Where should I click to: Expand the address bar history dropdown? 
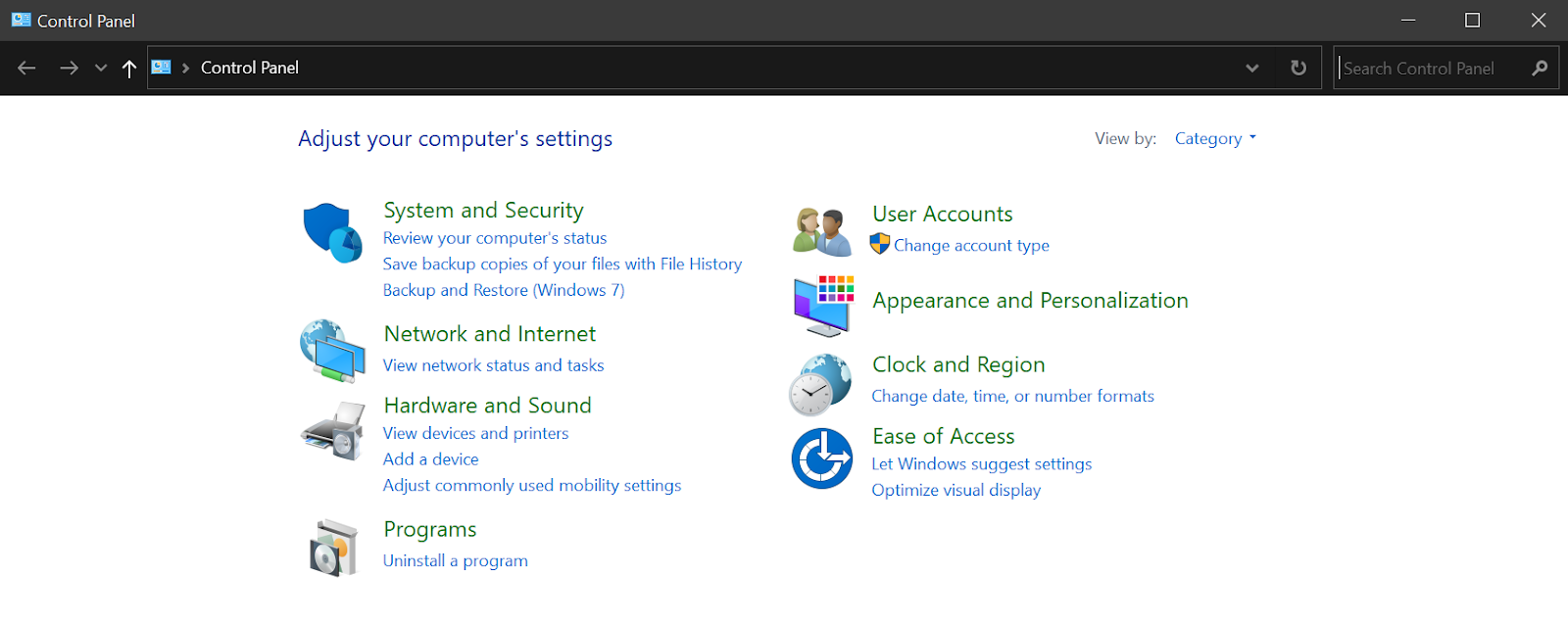click(x=1251, y=68)
